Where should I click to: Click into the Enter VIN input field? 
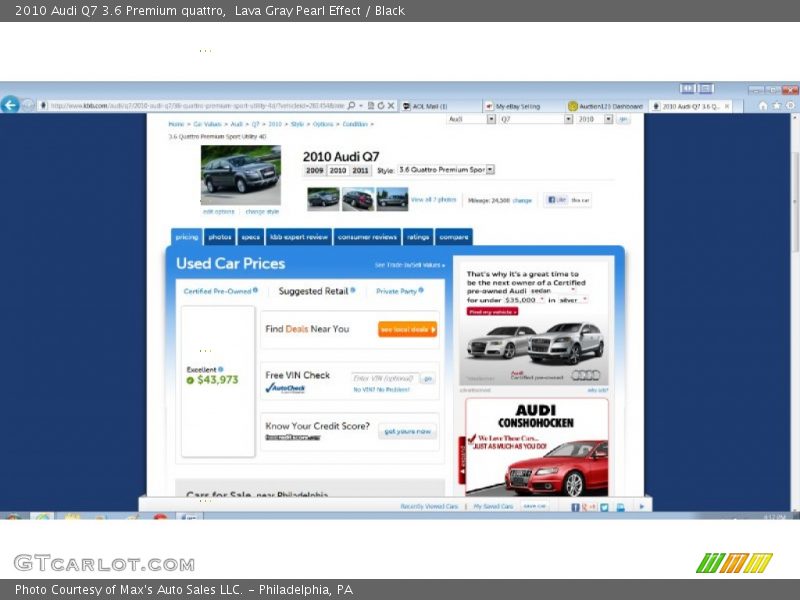click(385, 379)
